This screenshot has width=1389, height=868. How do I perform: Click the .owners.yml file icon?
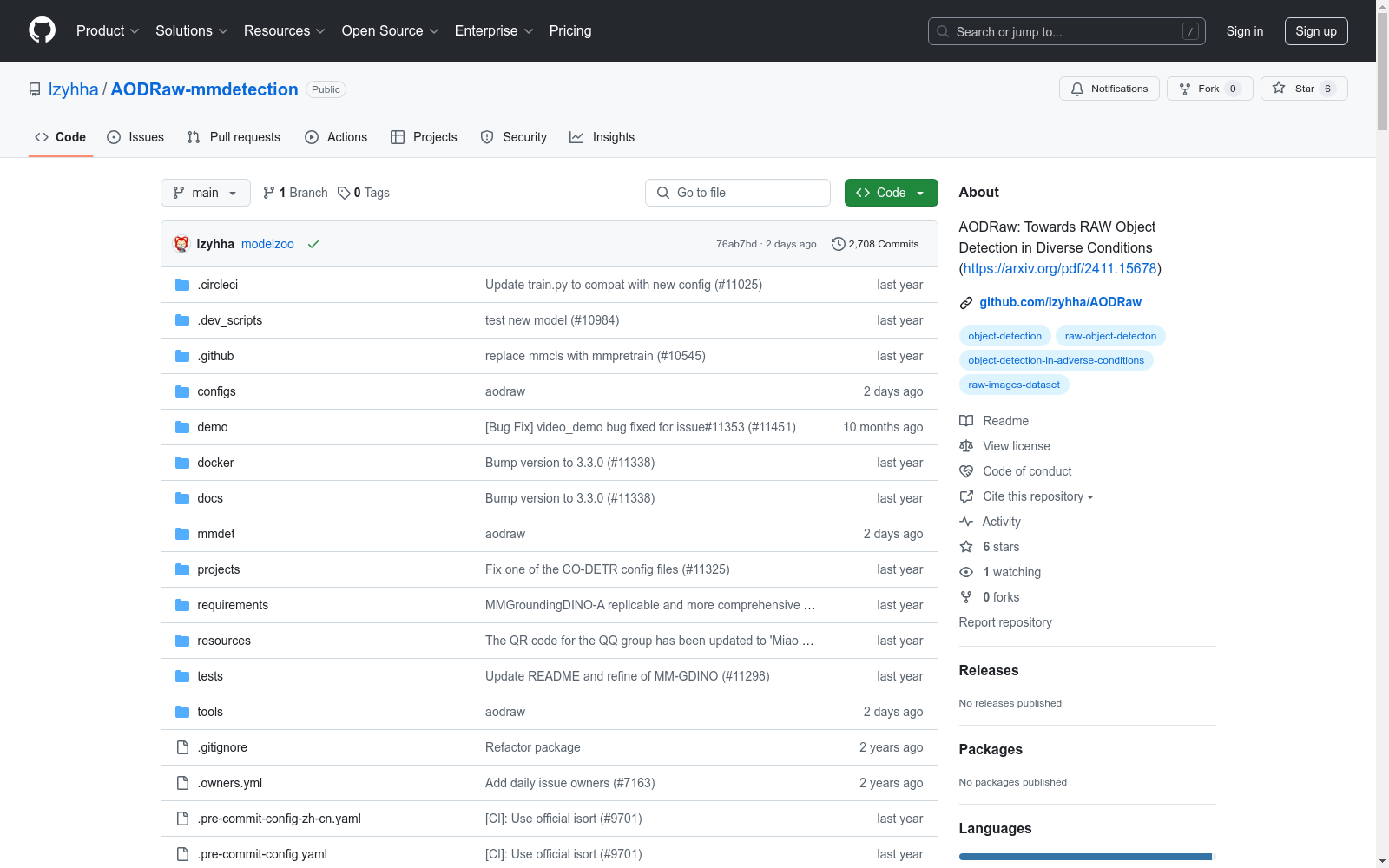(182, 783)
